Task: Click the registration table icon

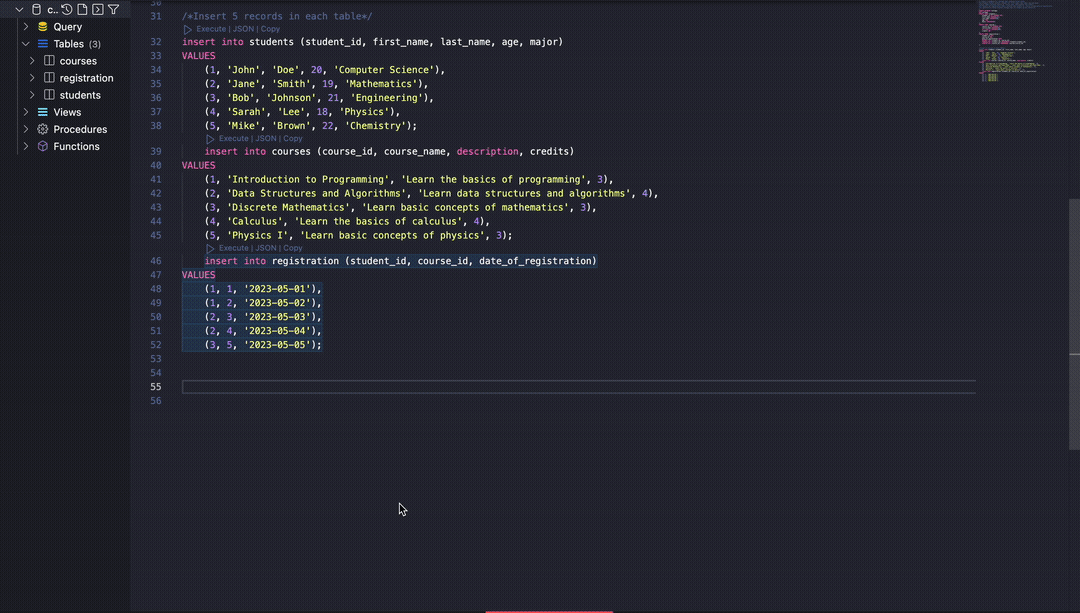Action: [49, 78]
